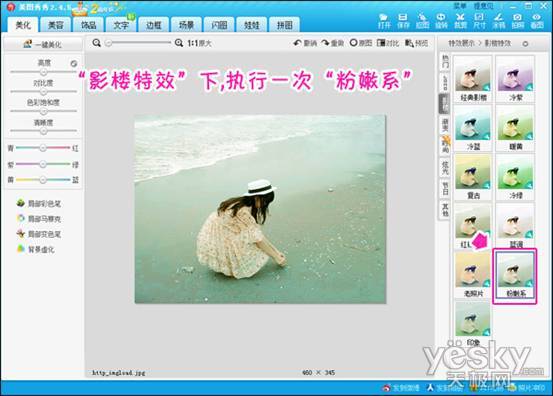553x396 pixels.
Task: Save the image via 保存 icon
Action: (x=403, y=21)
